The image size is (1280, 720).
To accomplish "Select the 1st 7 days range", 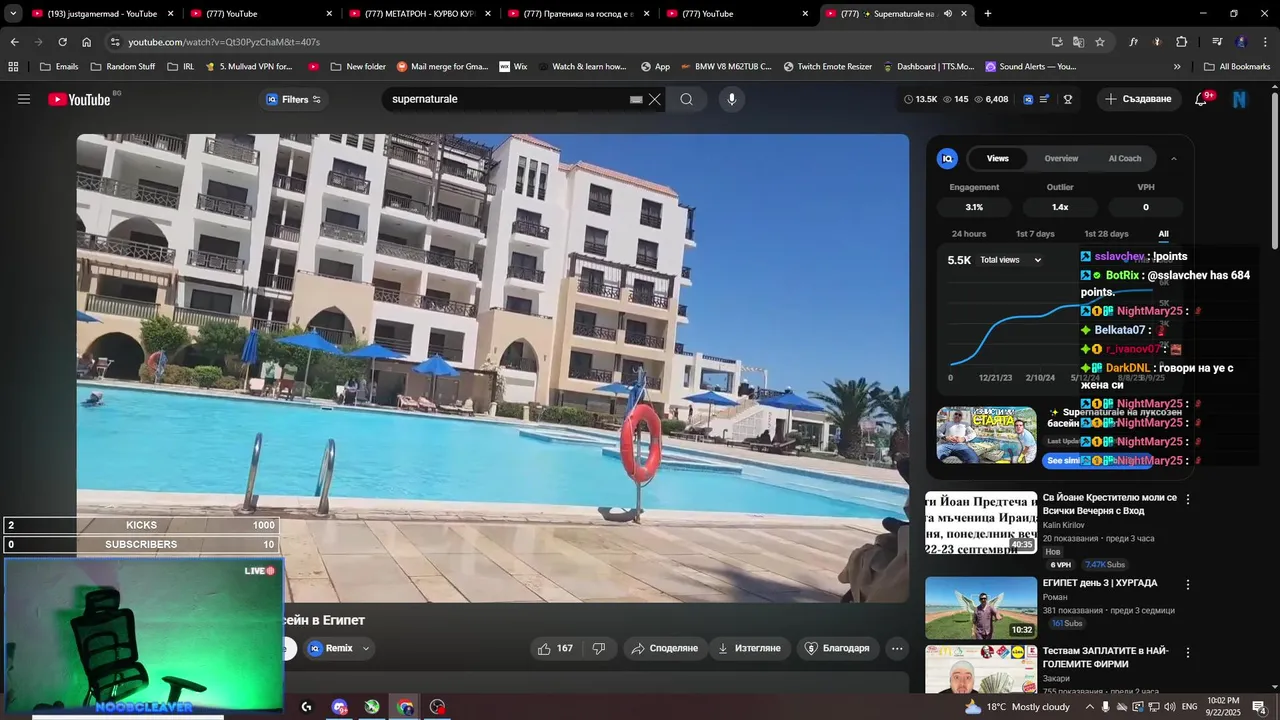I will [x=1035, y=234].
